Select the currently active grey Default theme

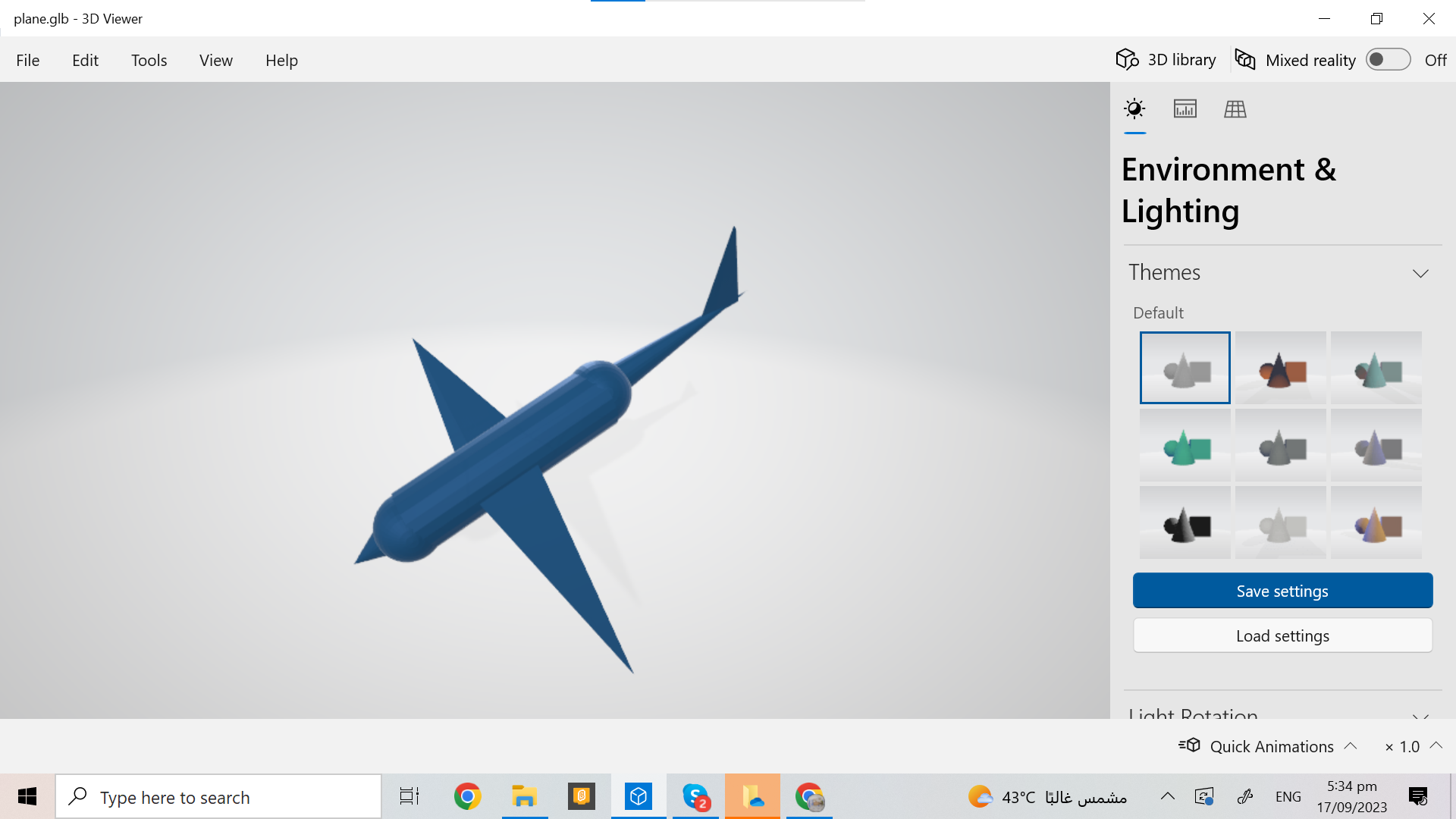tap(1185, 368)
